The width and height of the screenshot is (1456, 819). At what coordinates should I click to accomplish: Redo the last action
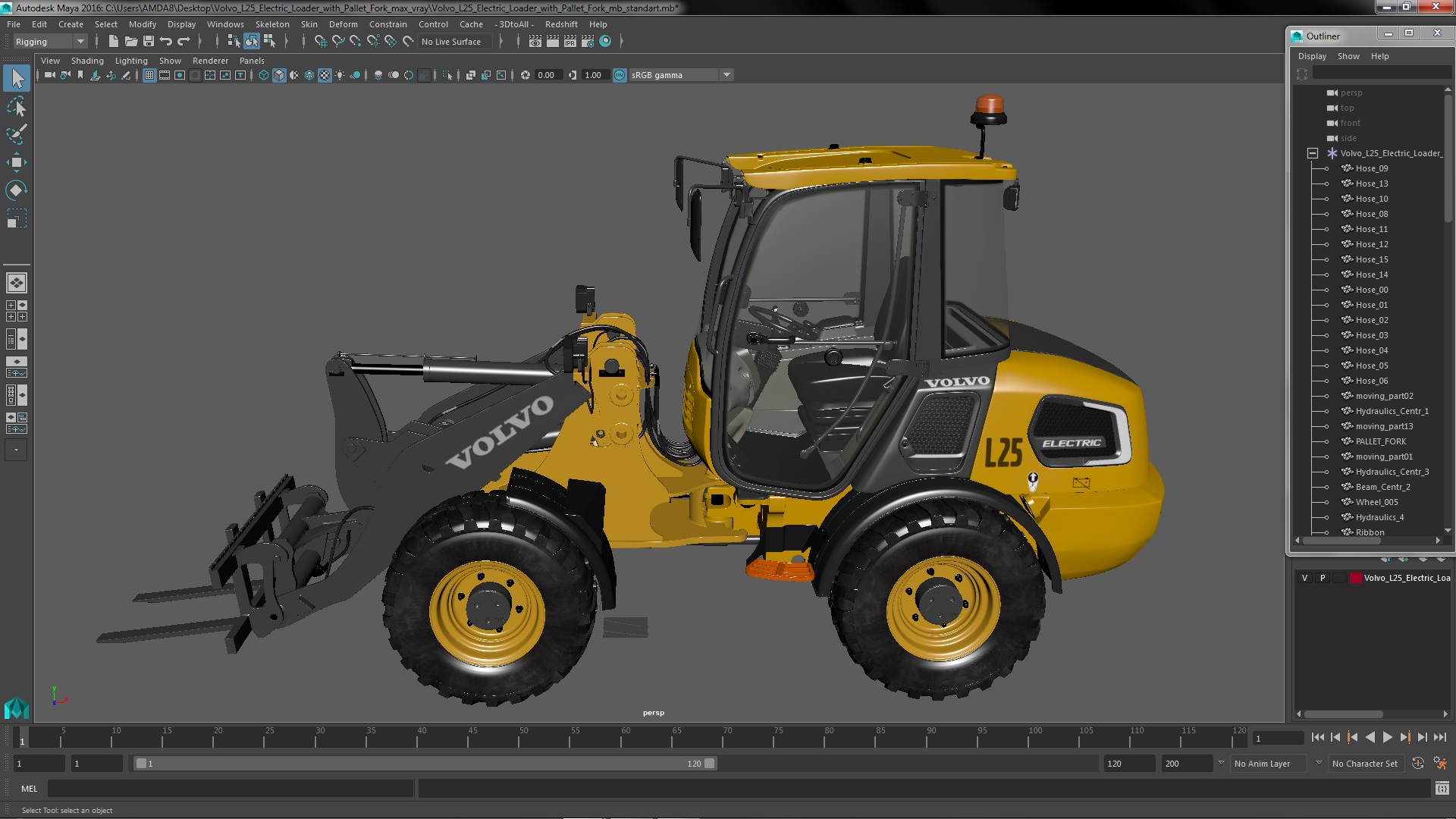(184, 42)
